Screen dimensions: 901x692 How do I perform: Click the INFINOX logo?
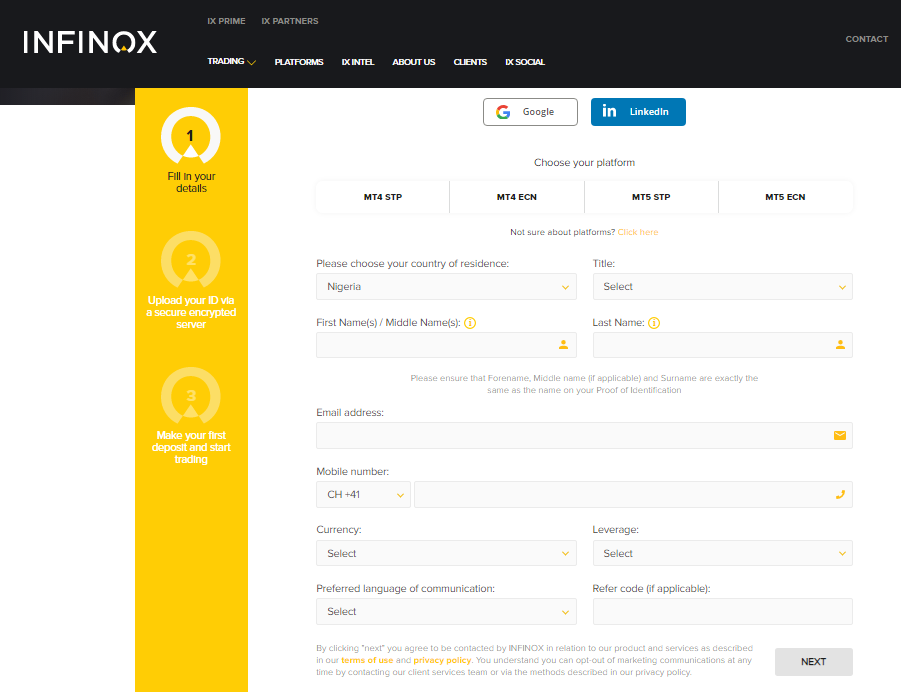(90, 43)
